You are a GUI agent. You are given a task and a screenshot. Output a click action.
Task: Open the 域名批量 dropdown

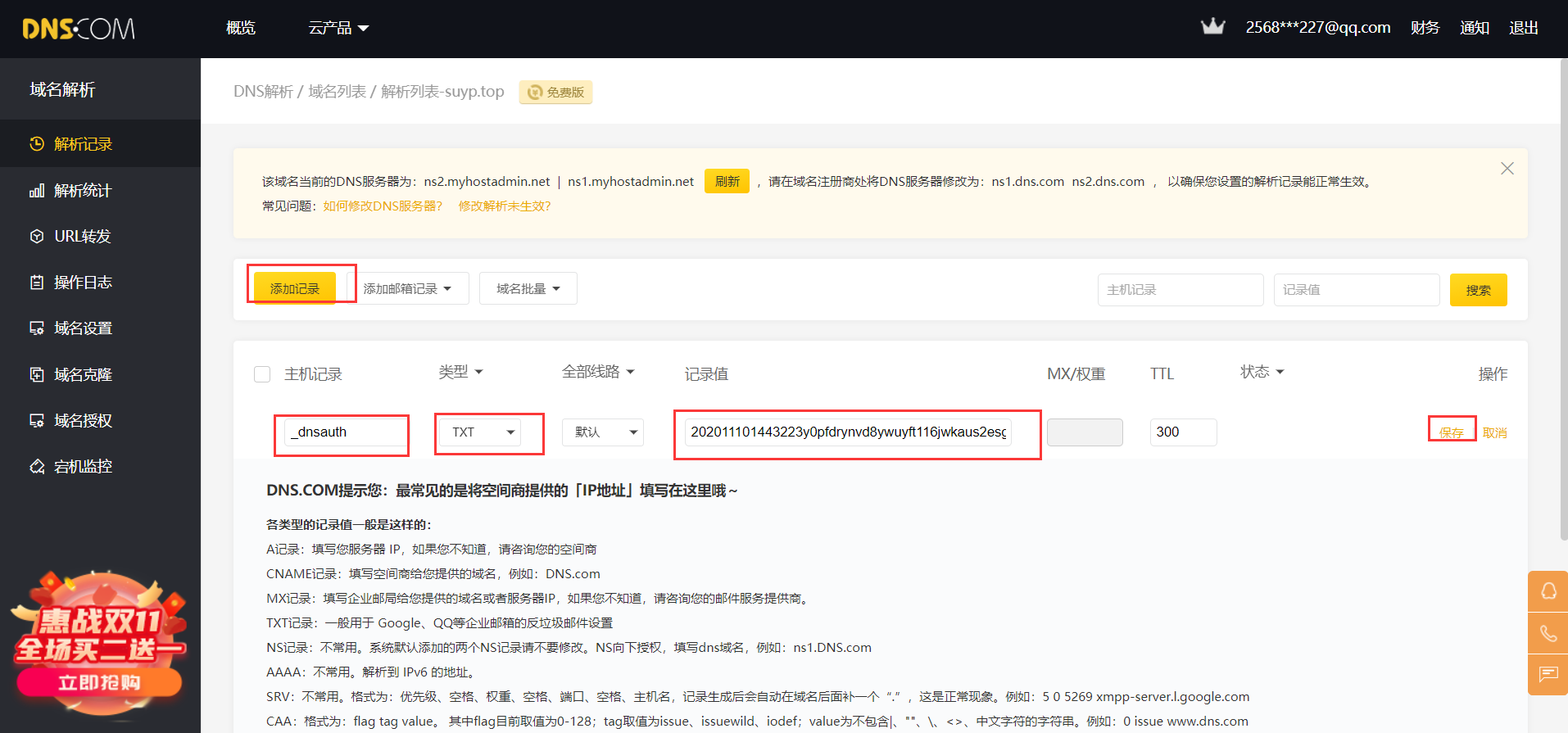528,289
